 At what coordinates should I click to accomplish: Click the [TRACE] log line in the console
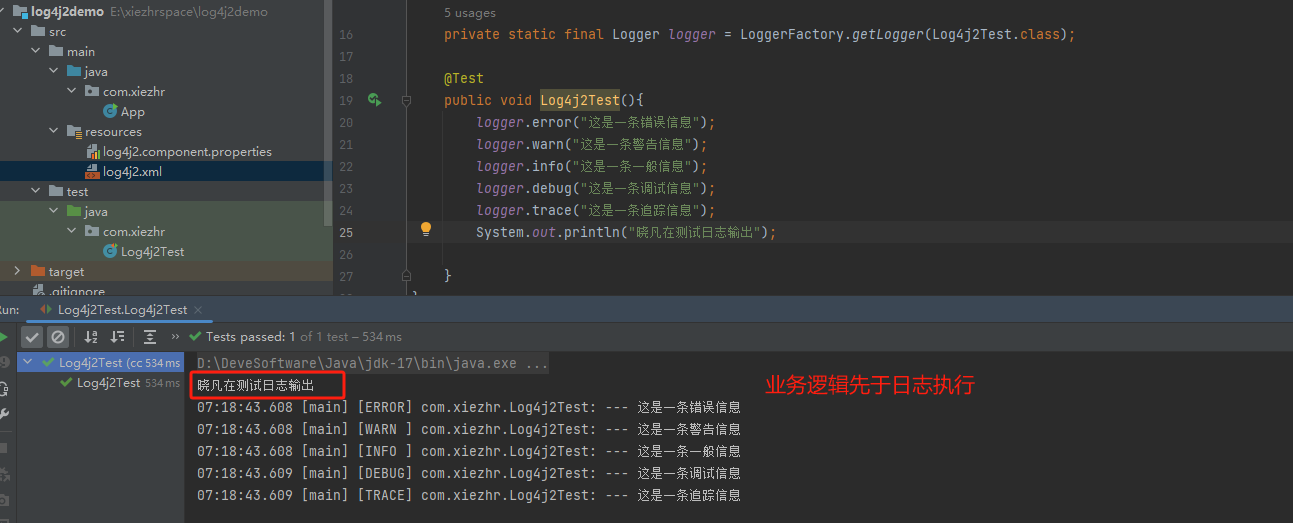tap(468, 495)
